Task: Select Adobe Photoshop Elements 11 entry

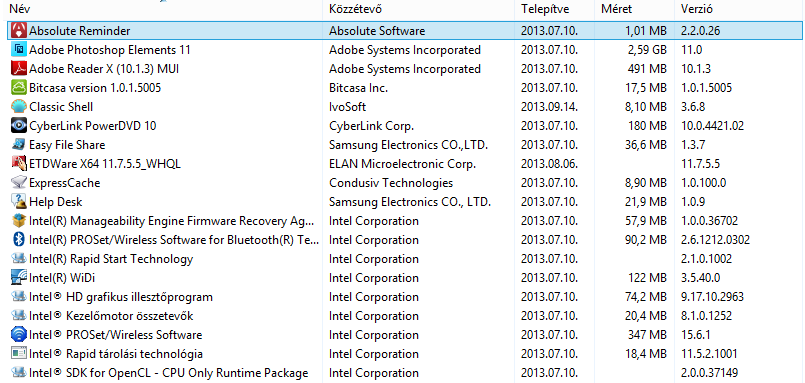Action: click(x=110, y=50)
